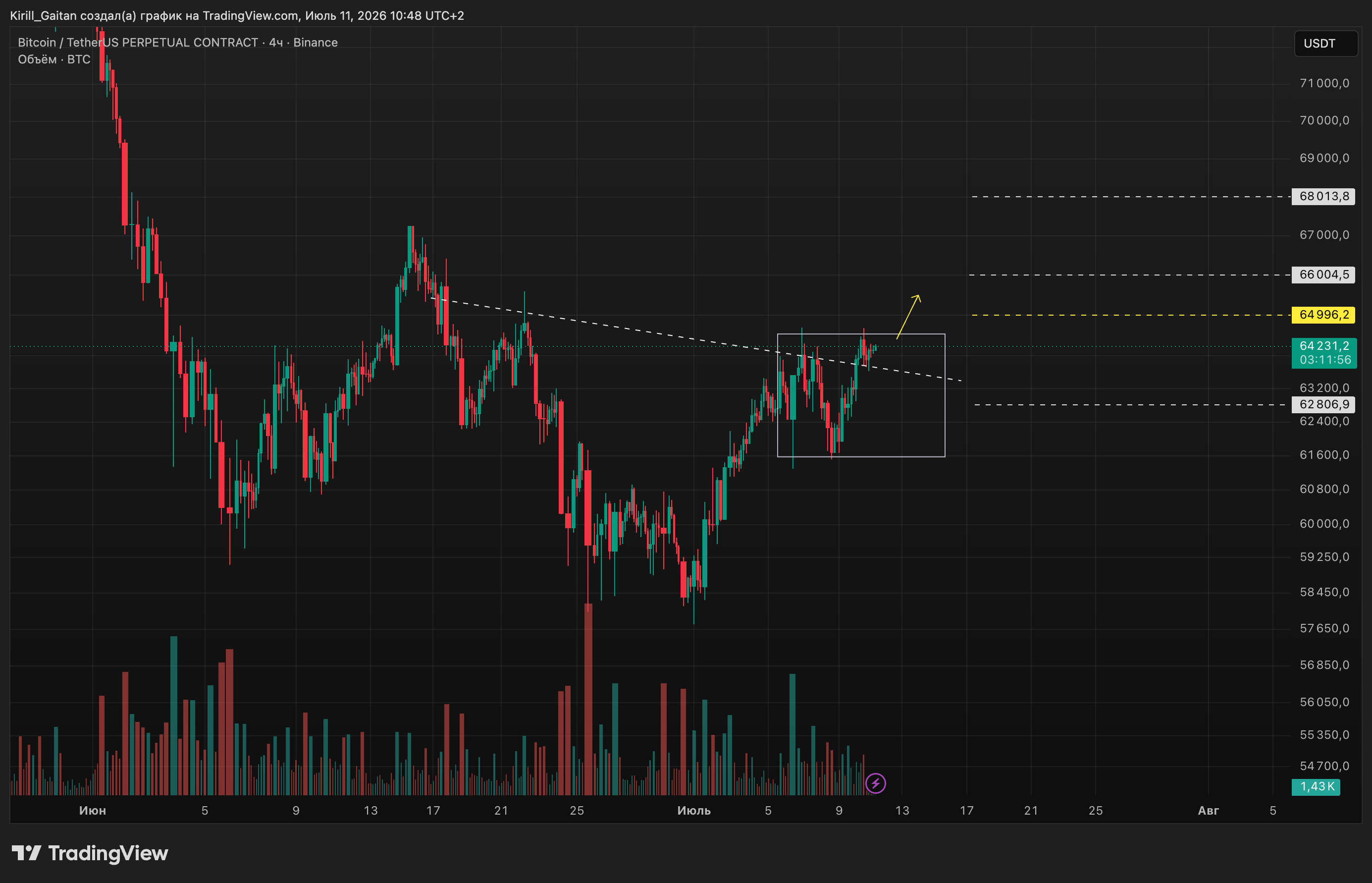The width and height of the screenshot is (1372, 883).
Task: Click 54 700,0 on the price axis
Action: click(x=1324, y=766)
